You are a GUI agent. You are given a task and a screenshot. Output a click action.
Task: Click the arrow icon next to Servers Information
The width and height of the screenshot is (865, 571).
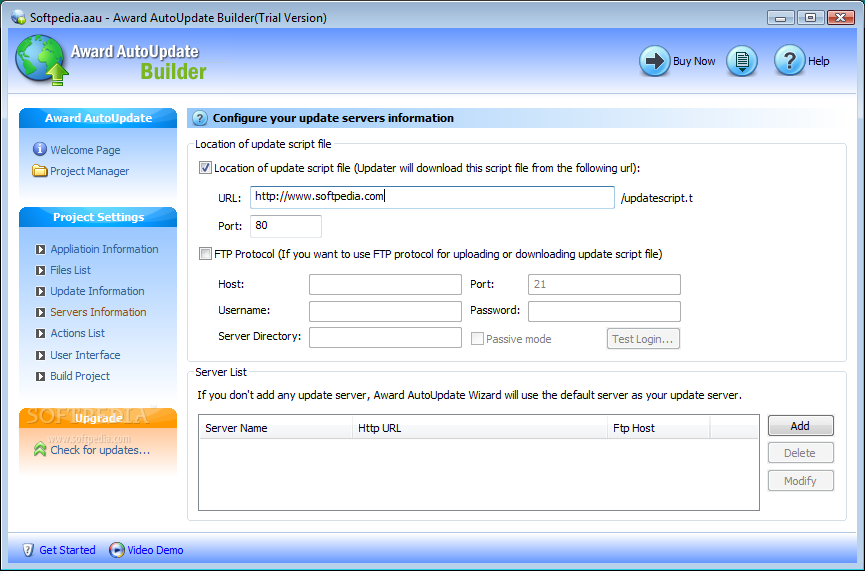pyautogui.click(x=40, y=312)
